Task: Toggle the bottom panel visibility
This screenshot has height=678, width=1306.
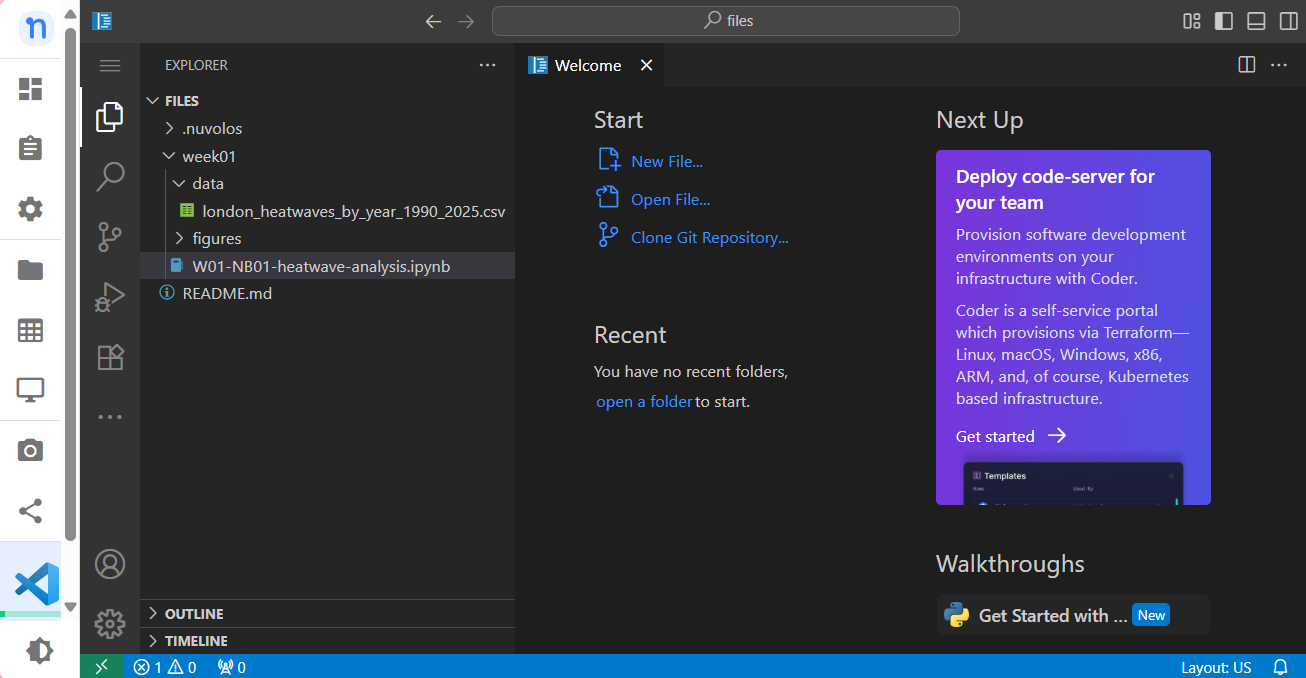Action: [x=1256, y=21]
